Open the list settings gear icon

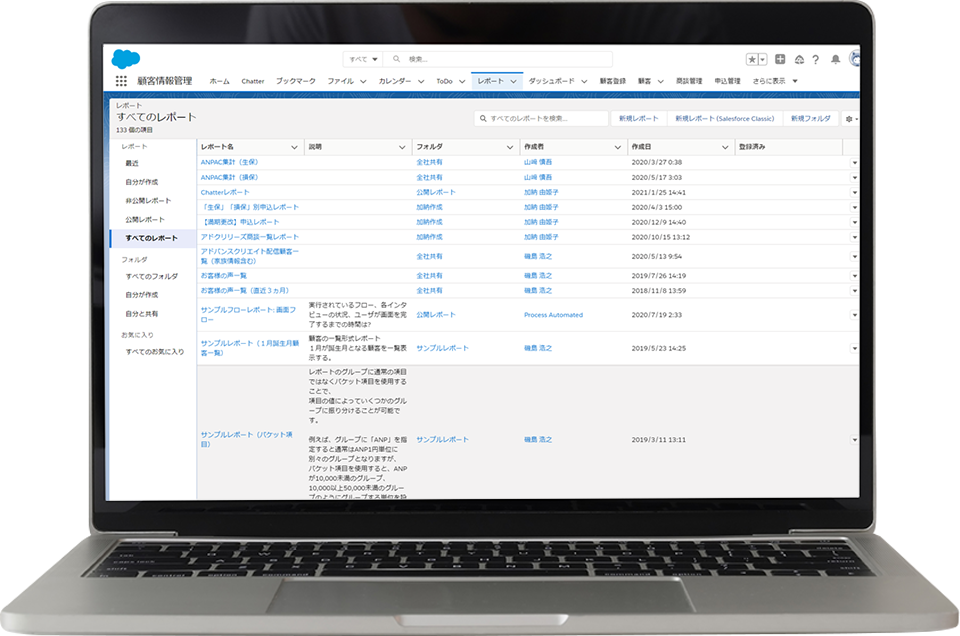click(850, 118)
